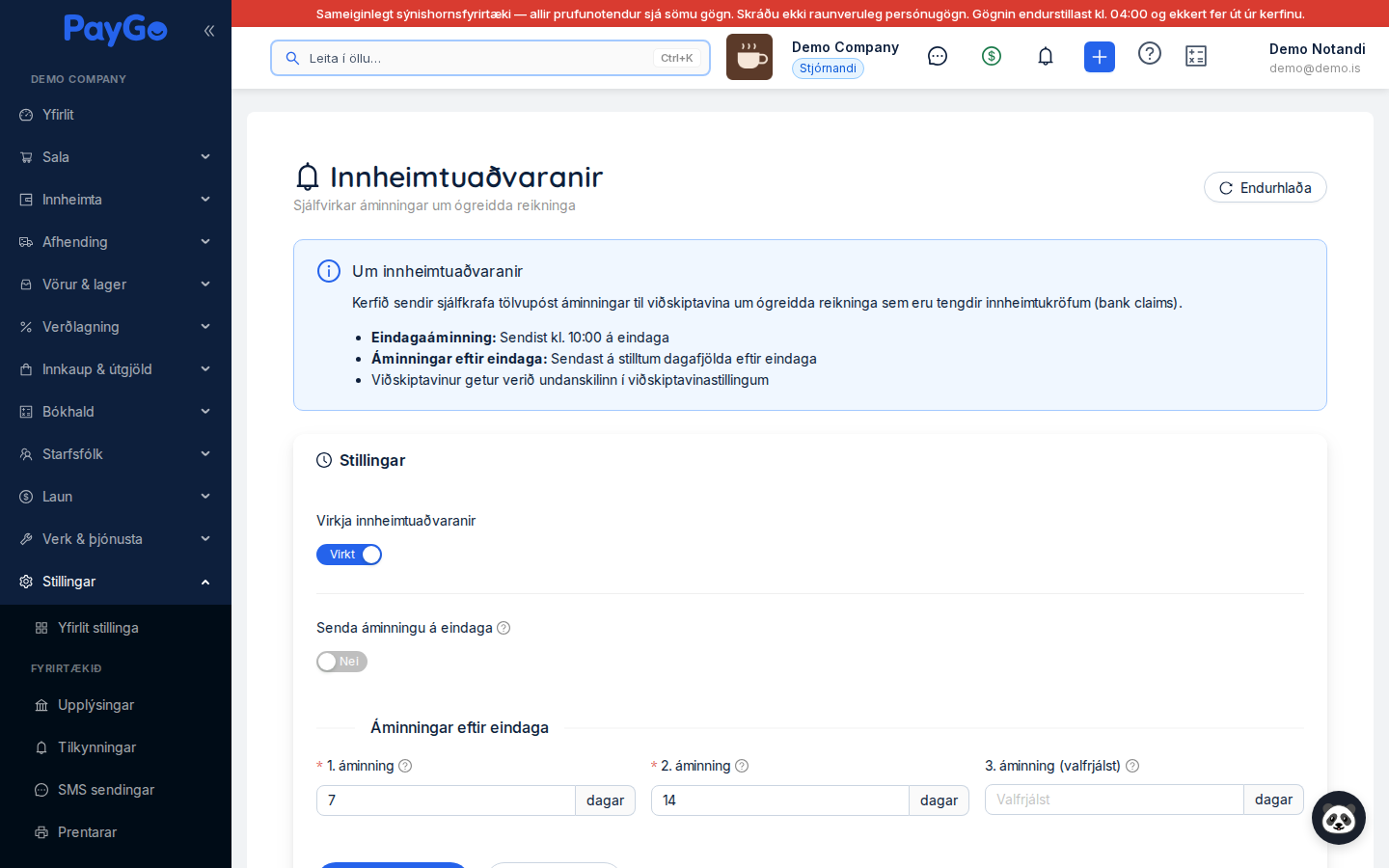Click the green dollar sign icon
The width and height of the screenshot is (1389, 868).
pyautogui.click(x=992, y=56)
